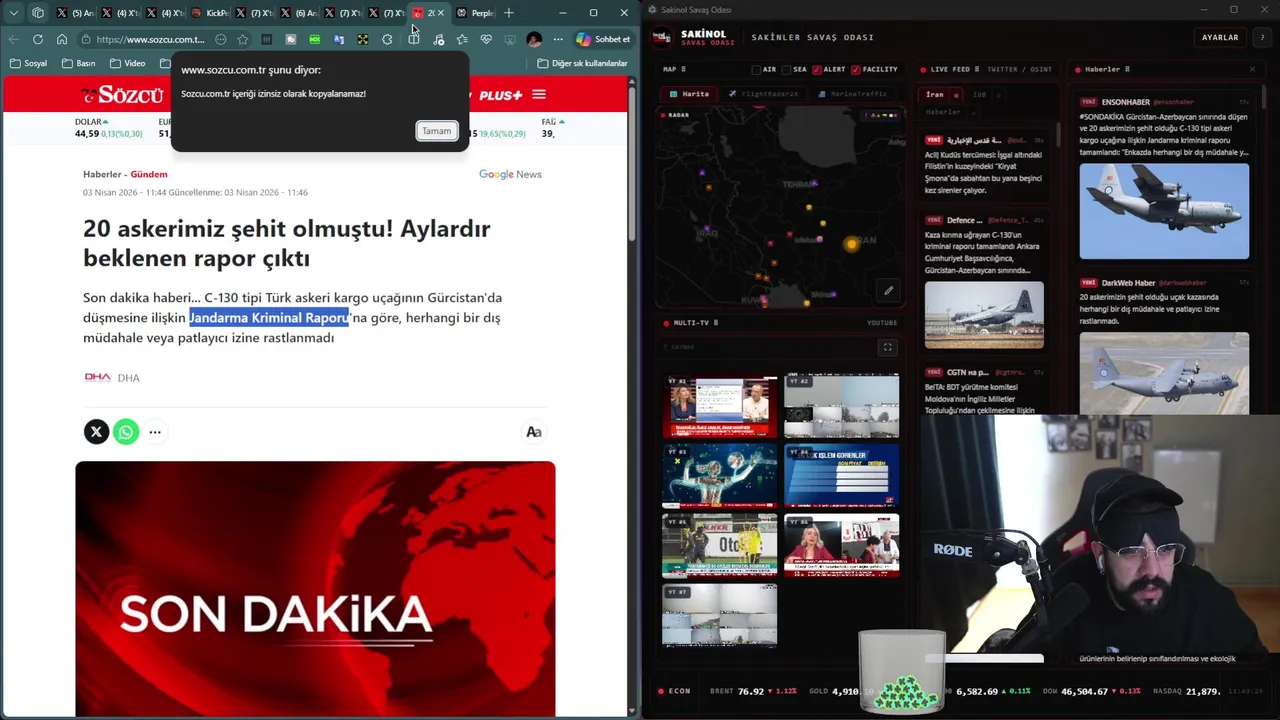Reload the page with the refresh icon
Screen dimensions: 1280x720
click(38, 40)
